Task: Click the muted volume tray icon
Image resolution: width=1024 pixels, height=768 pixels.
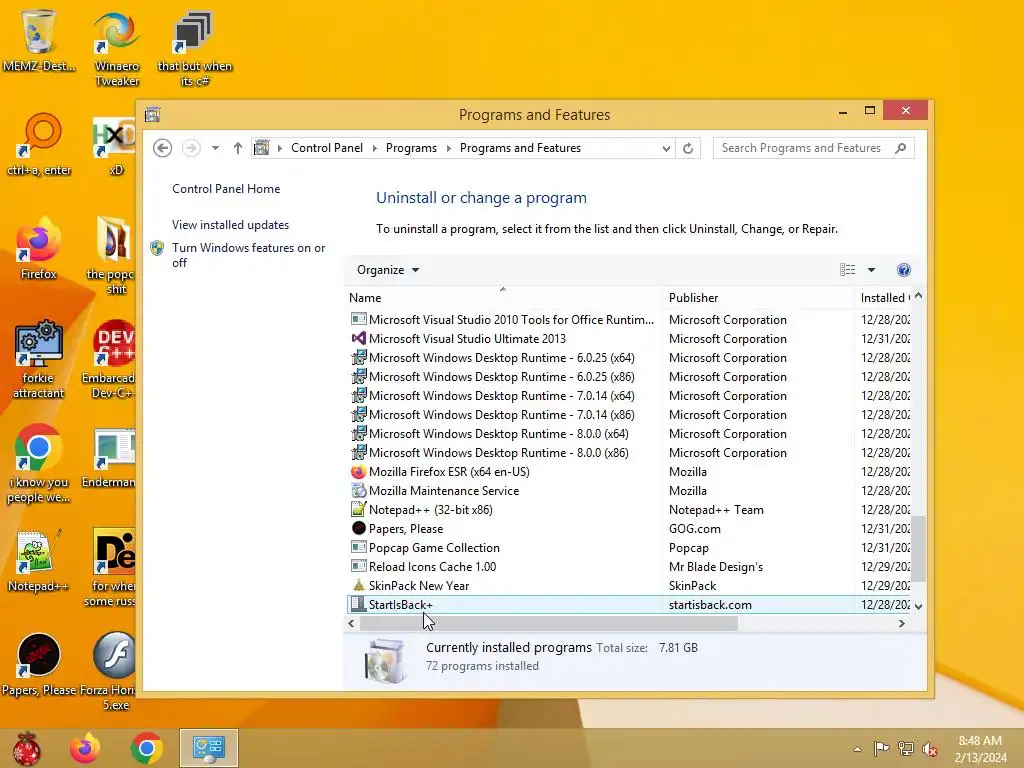Action: click(930, 748)
